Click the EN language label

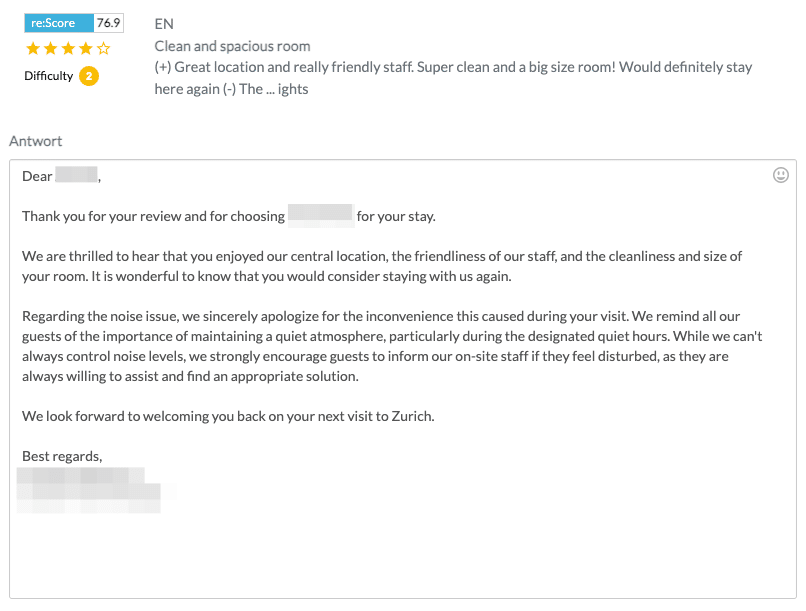tap(164, 24)
